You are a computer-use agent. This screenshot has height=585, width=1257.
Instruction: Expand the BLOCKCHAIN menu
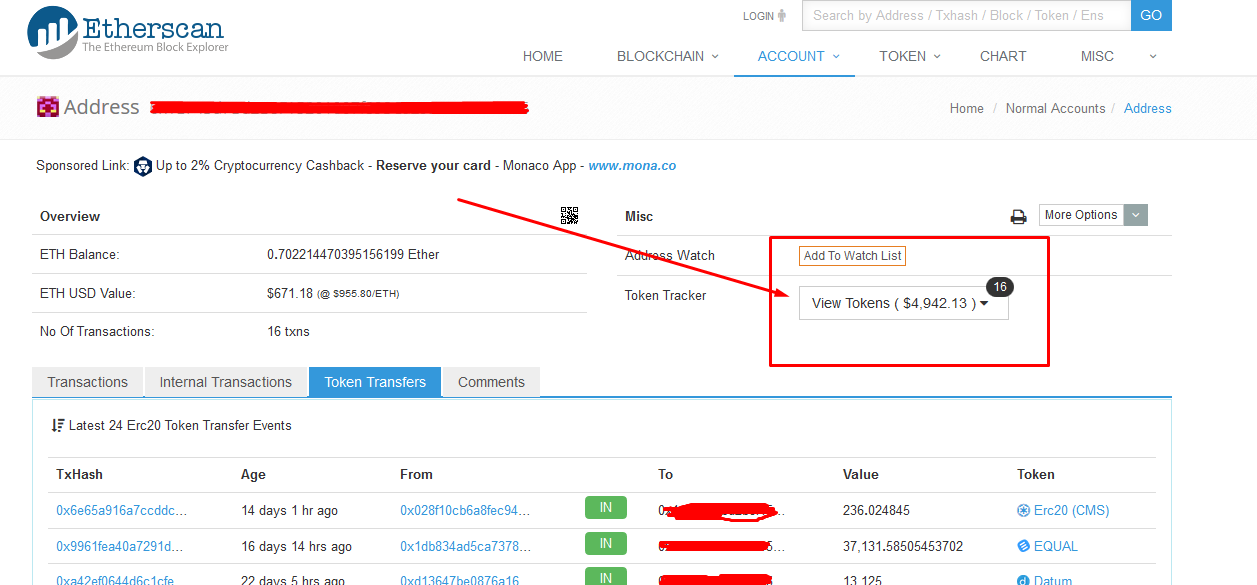point(667,56)
